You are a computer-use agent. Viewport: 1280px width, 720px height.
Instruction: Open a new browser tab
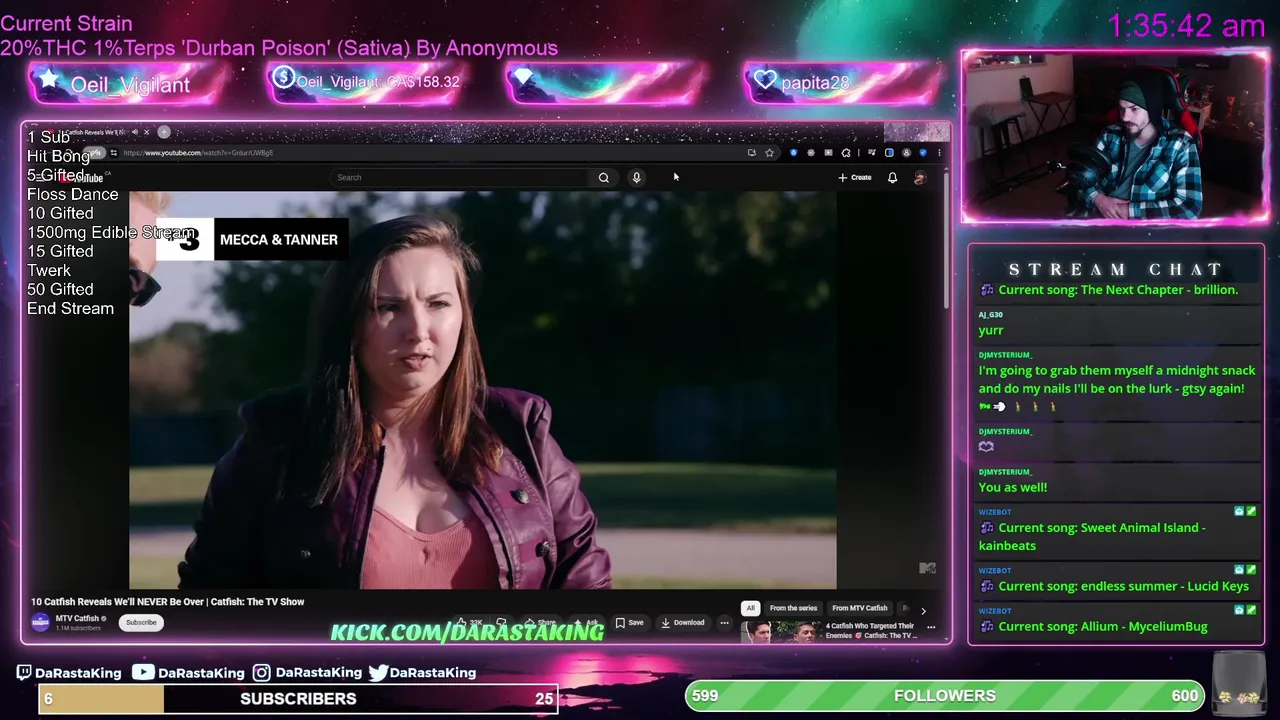(164, 132)
